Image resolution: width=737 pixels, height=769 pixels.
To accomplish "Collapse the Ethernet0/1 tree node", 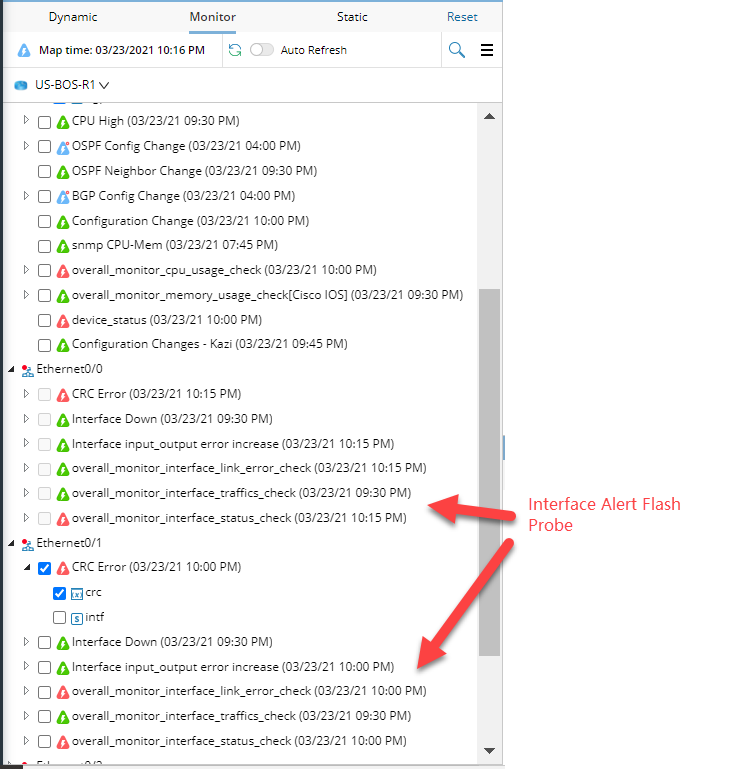I will coord(11,543).
